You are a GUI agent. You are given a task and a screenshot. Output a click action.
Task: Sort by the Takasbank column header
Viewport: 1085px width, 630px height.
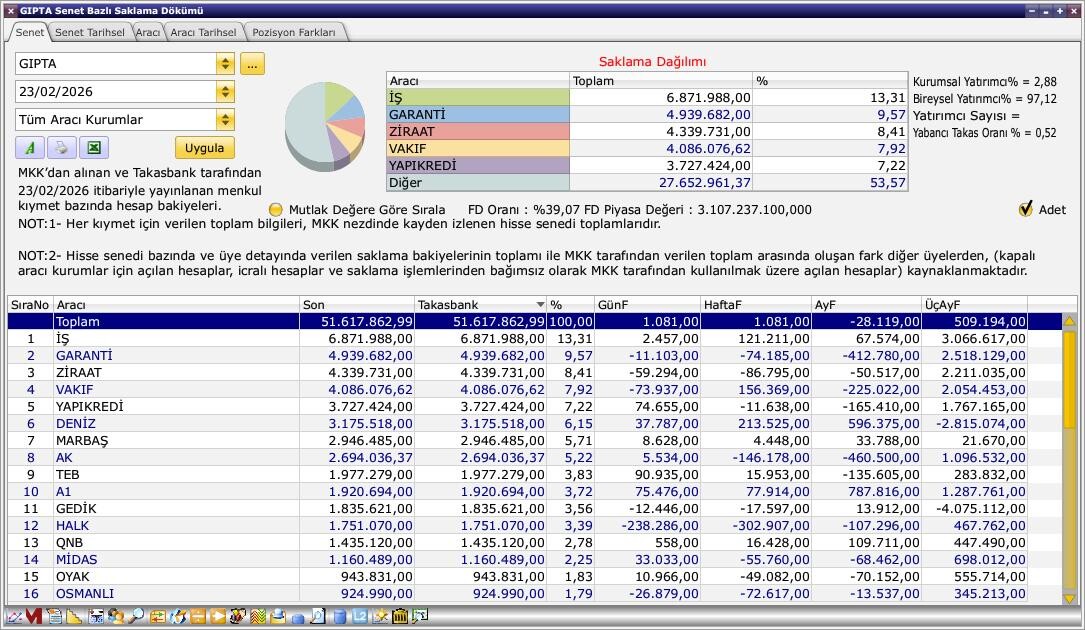481,304
